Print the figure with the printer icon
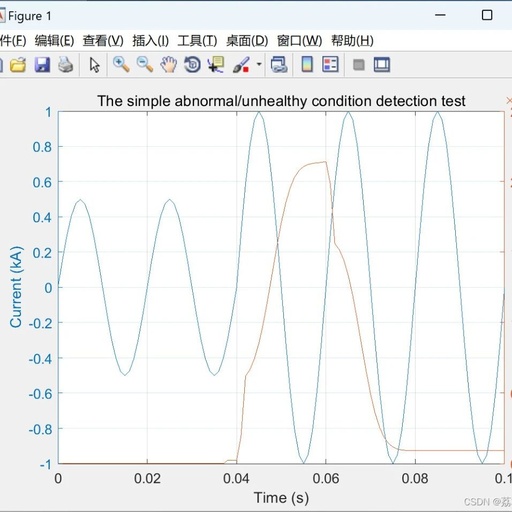The height and width of the screenshot is (512, 512). 65,64
